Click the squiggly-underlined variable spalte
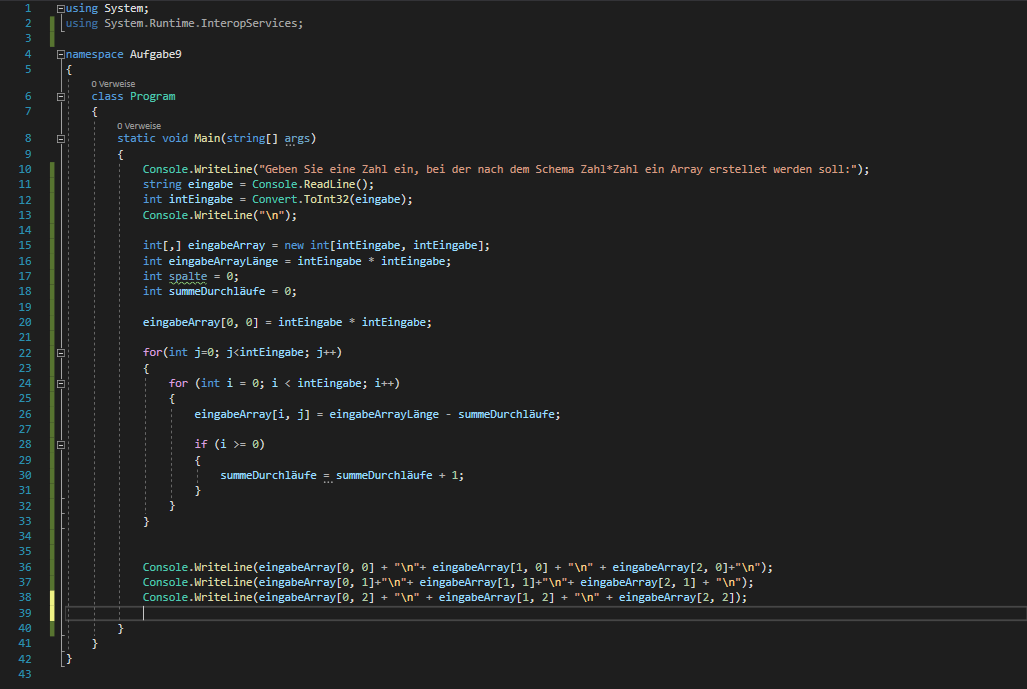The image size is (1027, 689). [188, 276]
